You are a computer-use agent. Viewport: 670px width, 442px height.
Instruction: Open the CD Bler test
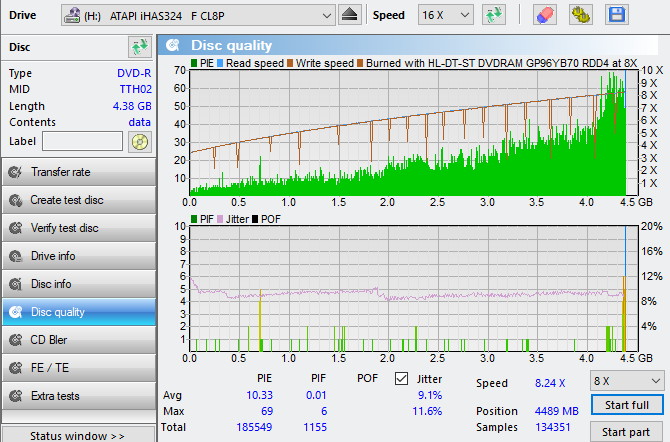pyautogui.click(x=78, y=340)
